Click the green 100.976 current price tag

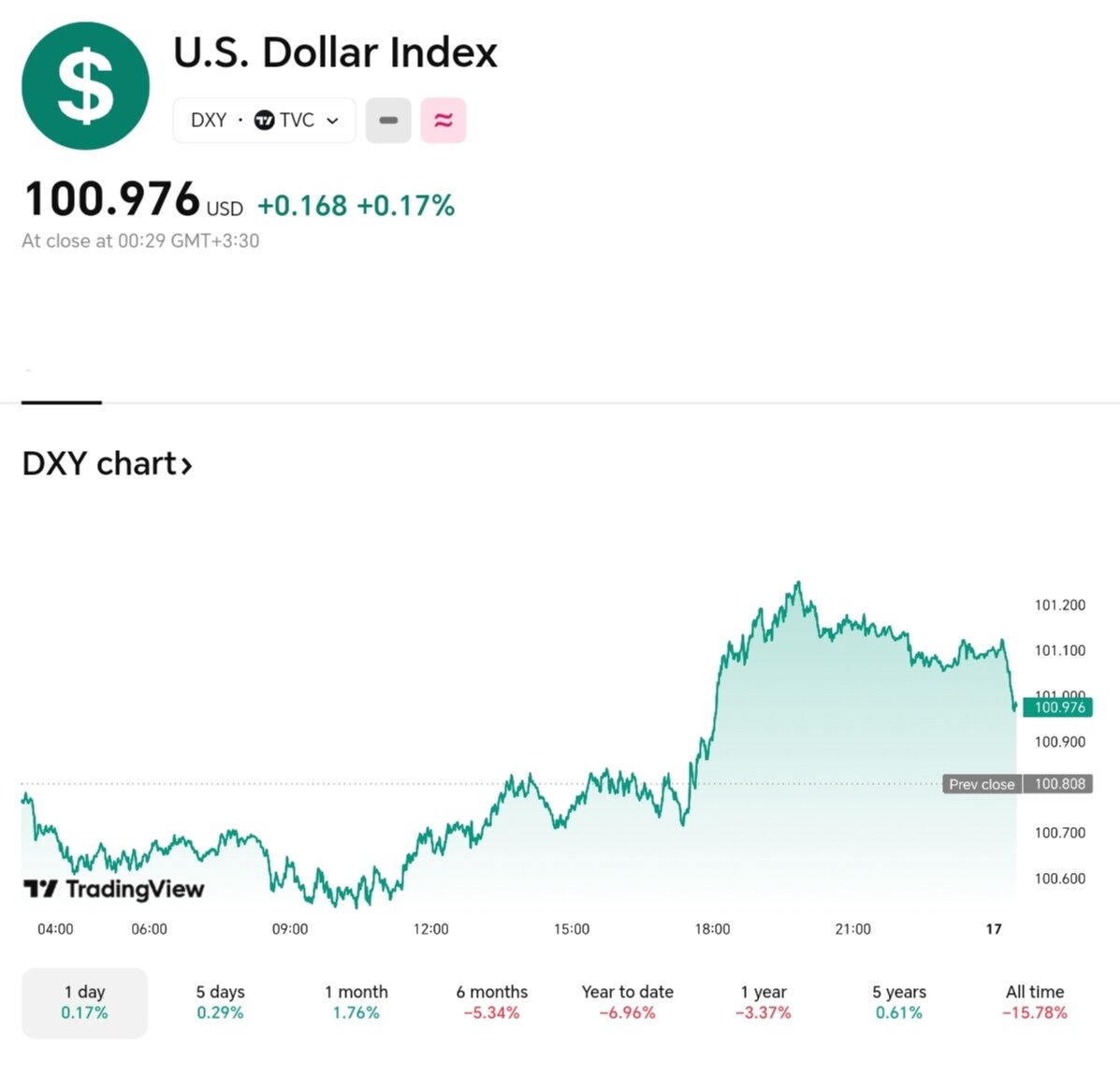coord(1059,707)
